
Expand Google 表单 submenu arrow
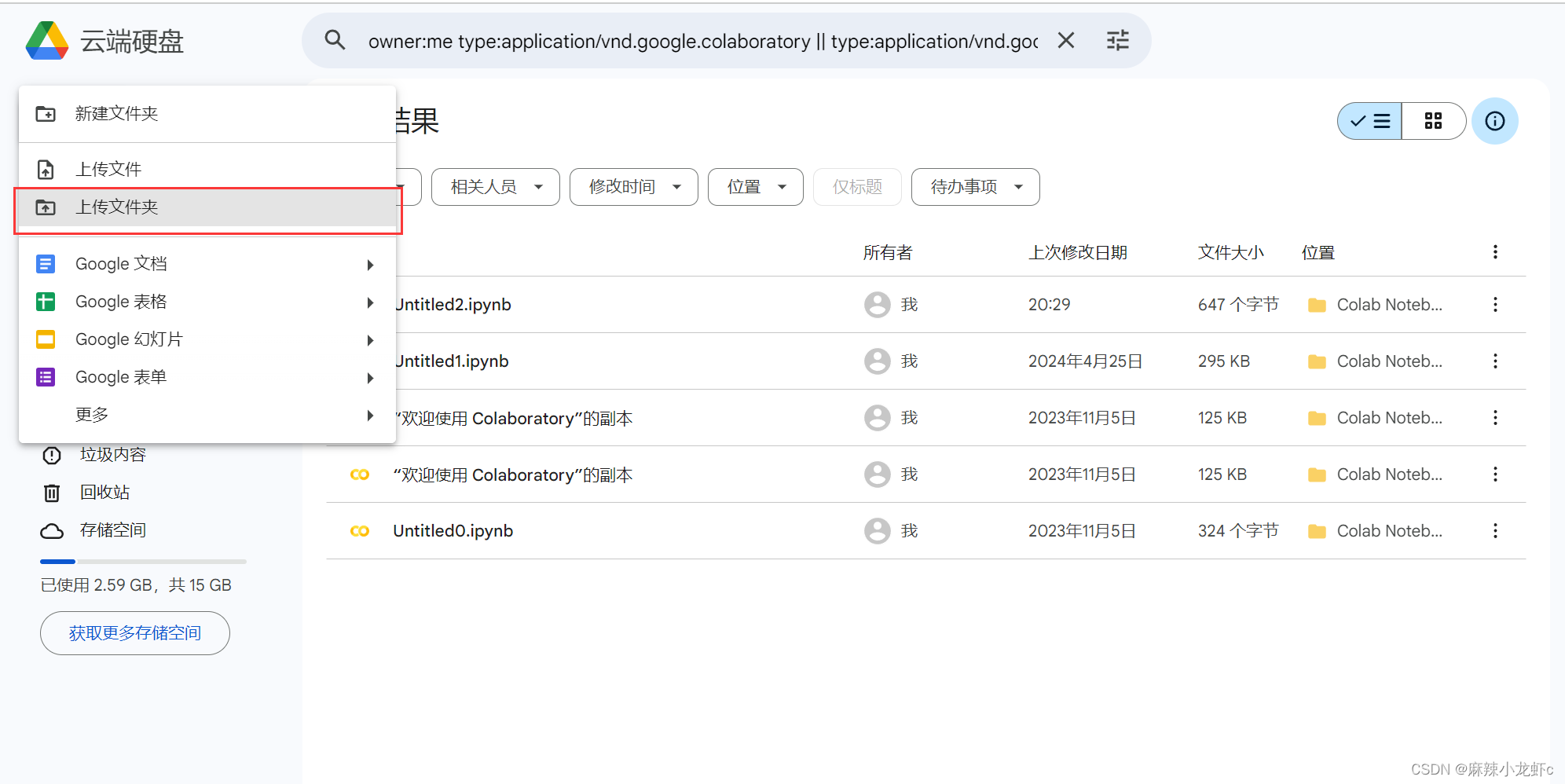[370, 378]
